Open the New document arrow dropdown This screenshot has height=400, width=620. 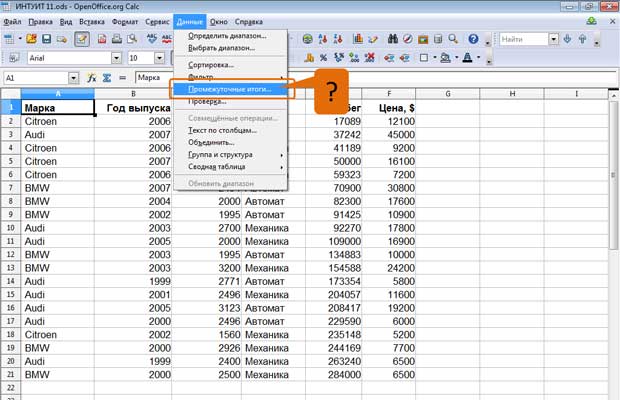(20, 39)
